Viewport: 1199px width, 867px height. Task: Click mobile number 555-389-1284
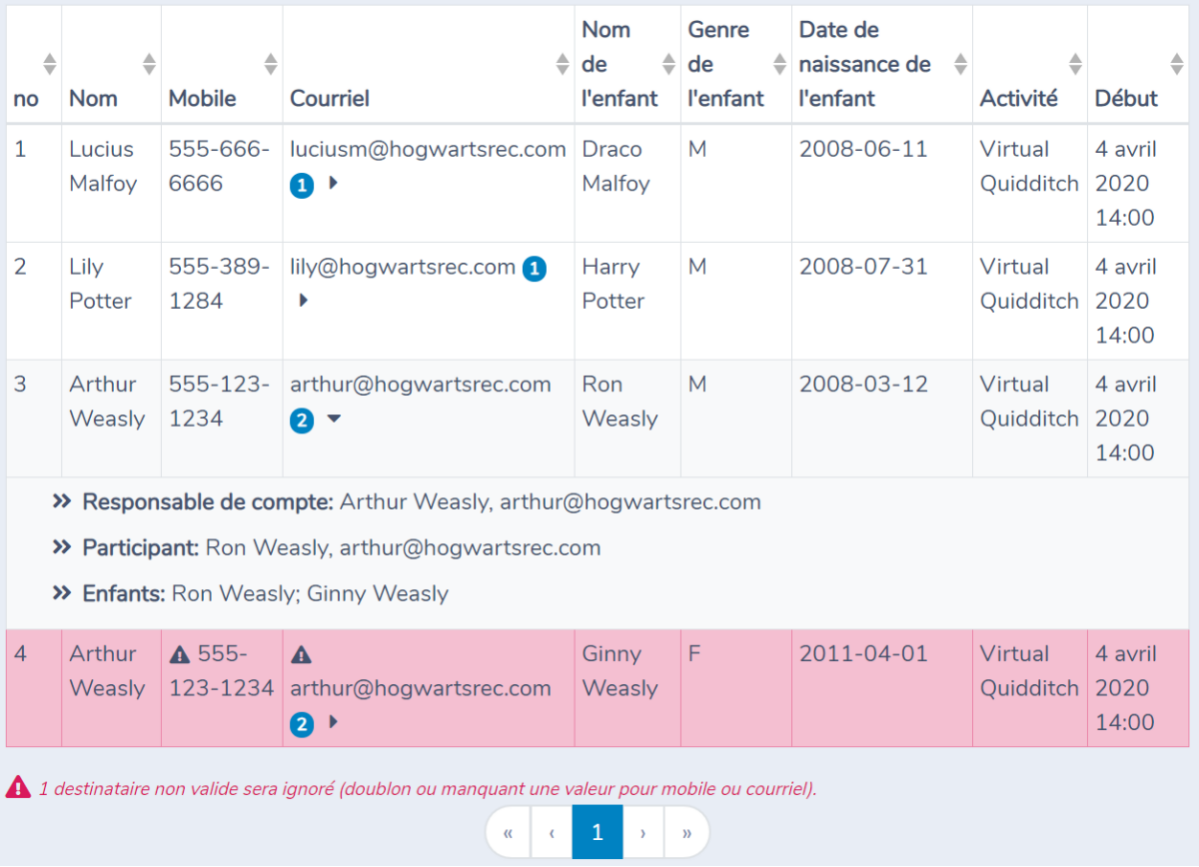[219, 284]
